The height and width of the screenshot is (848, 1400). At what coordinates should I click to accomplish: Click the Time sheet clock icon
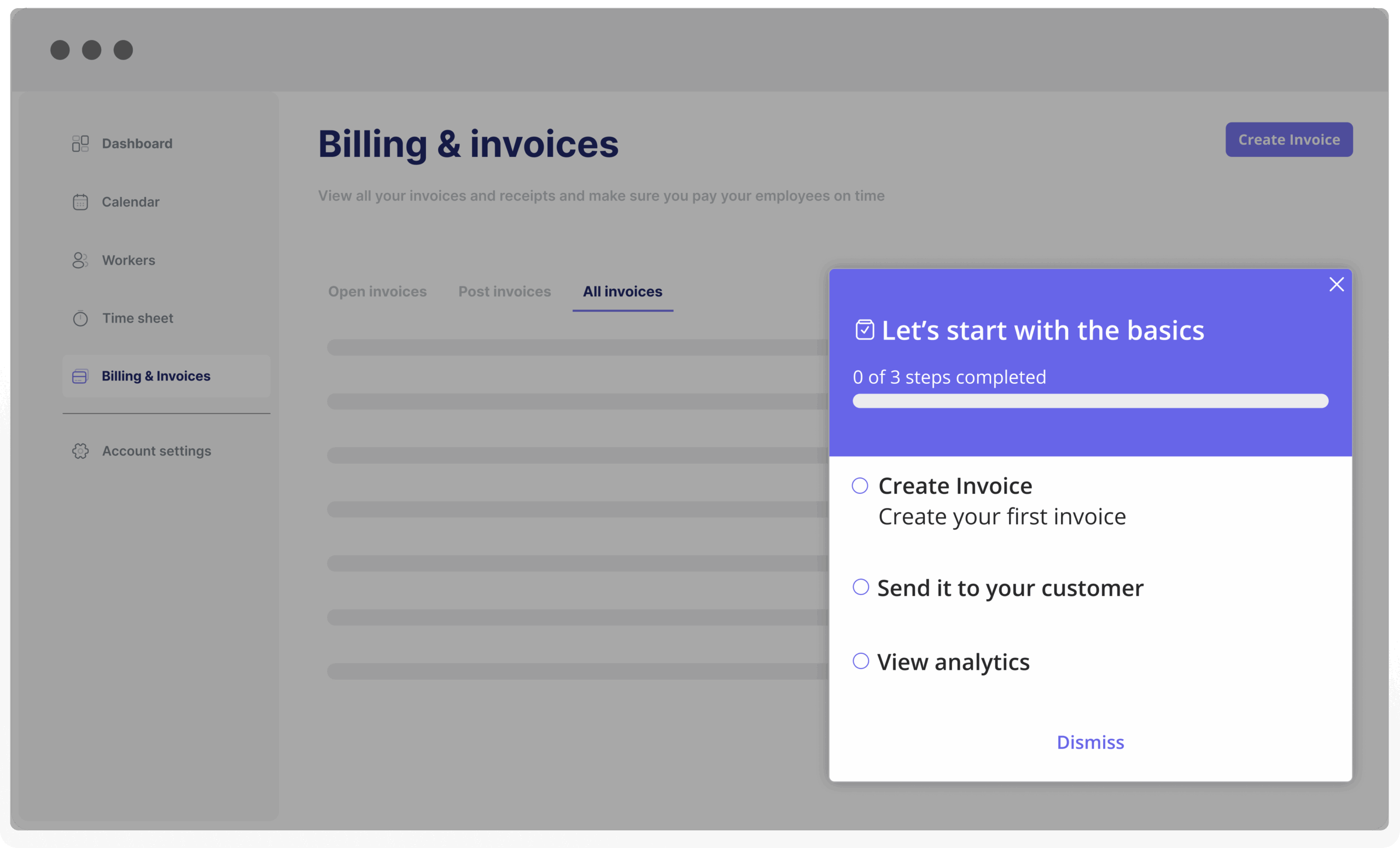(x=80, y=319)
